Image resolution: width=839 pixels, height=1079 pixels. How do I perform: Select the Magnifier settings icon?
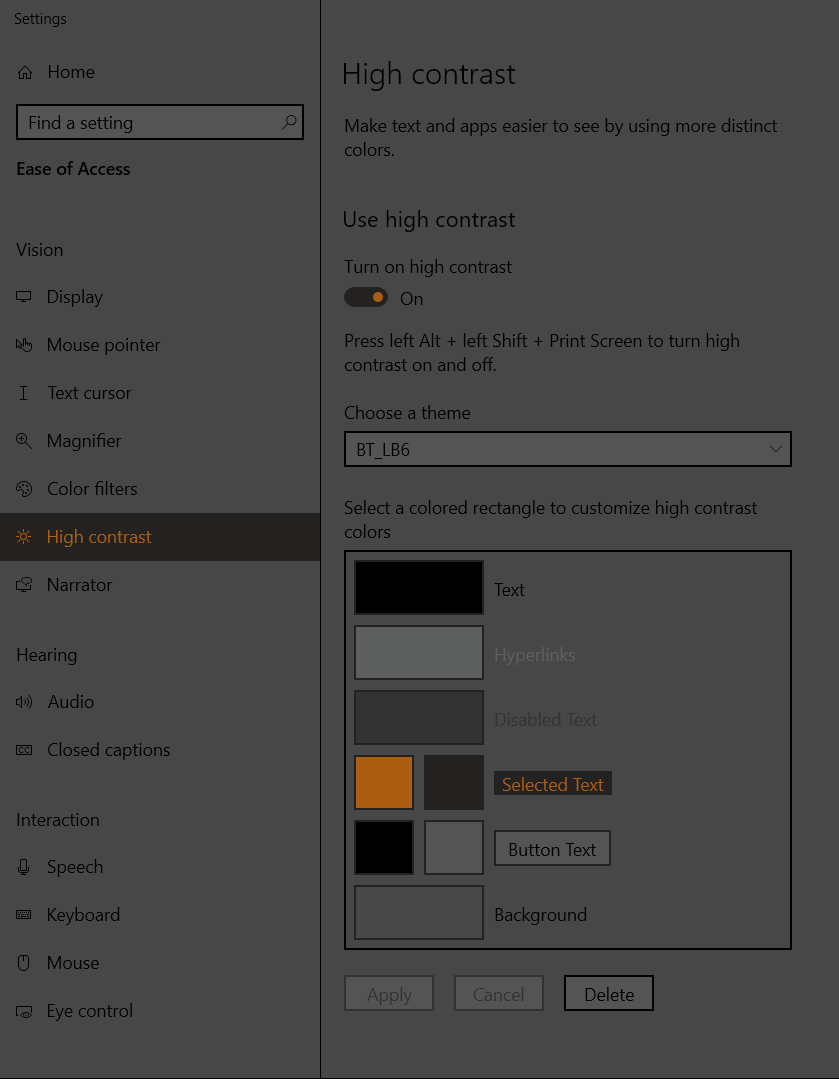pos(24,441)
